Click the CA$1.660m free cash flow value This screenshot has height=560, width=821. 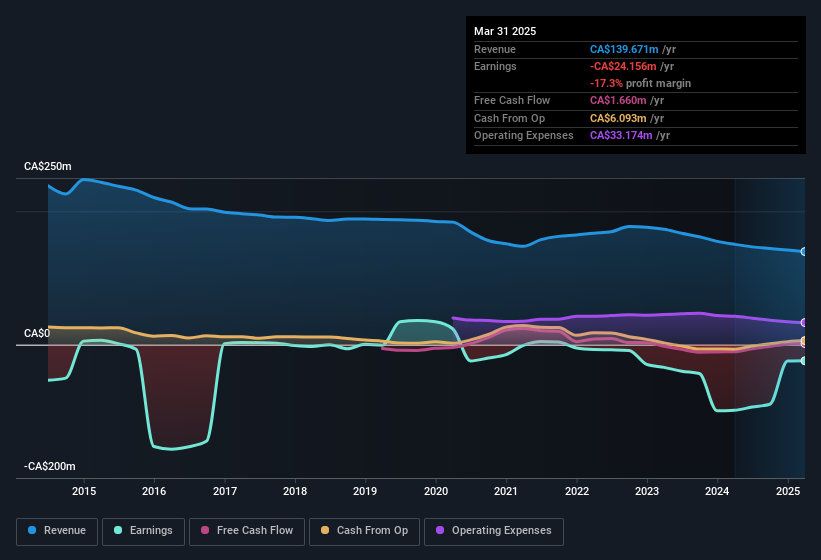click(x=618, y=100)
